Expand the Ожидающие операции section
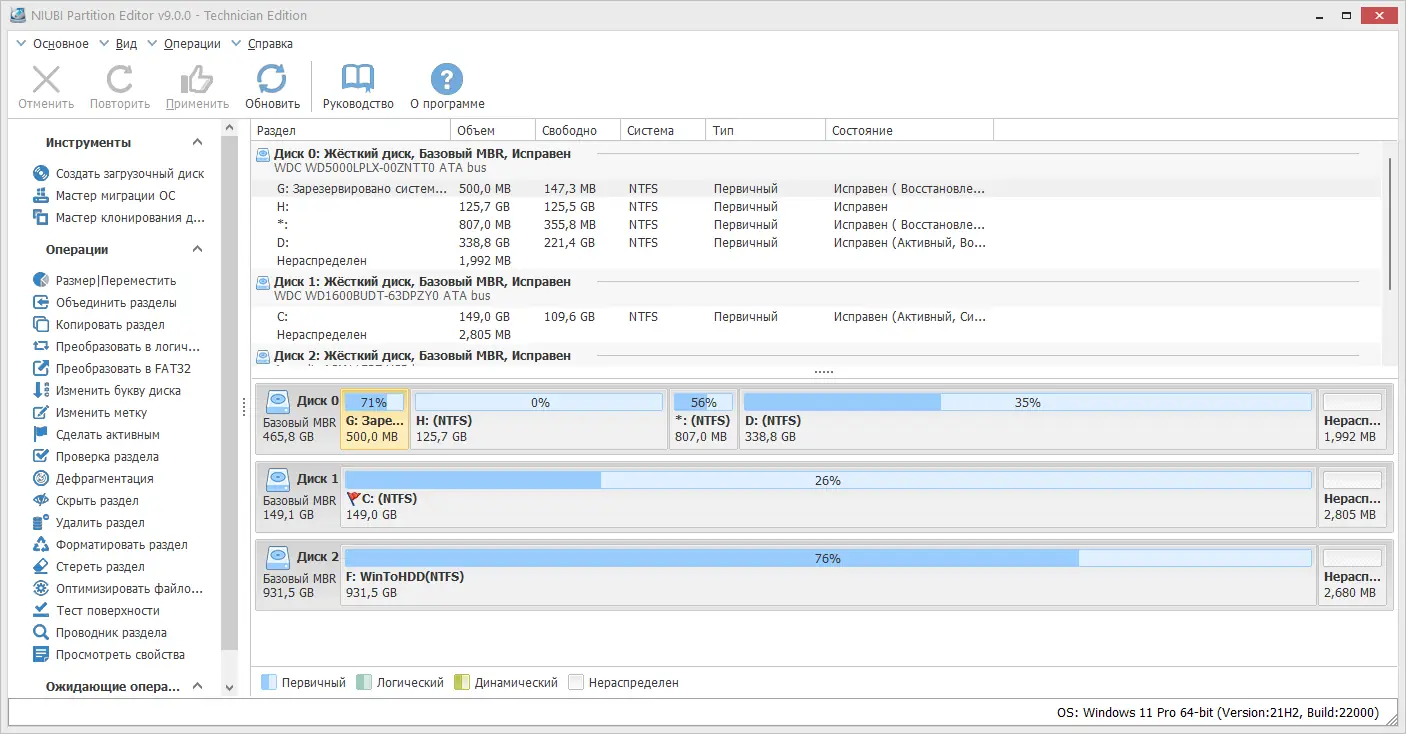Viewport: 1406px width, 734px height. (197, 685)
